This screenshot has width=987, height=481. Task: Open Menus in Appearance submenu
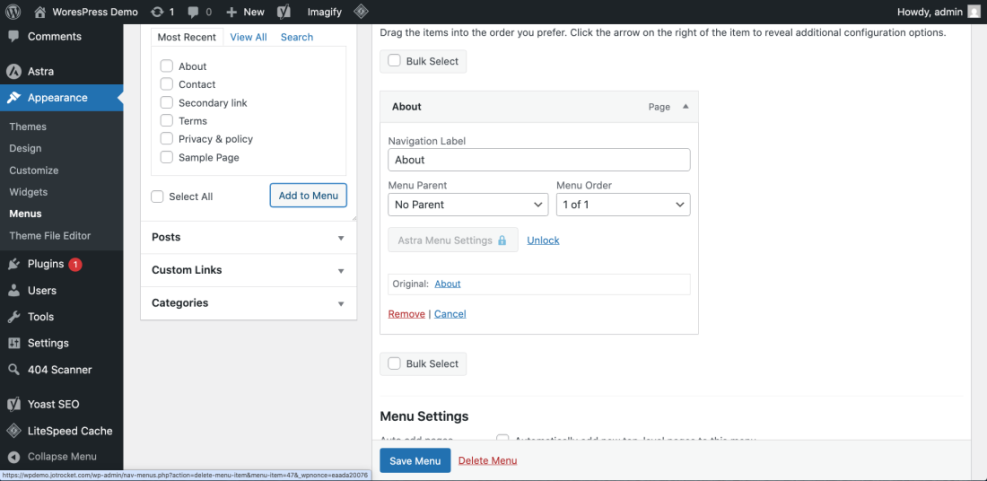coord(25,214)
